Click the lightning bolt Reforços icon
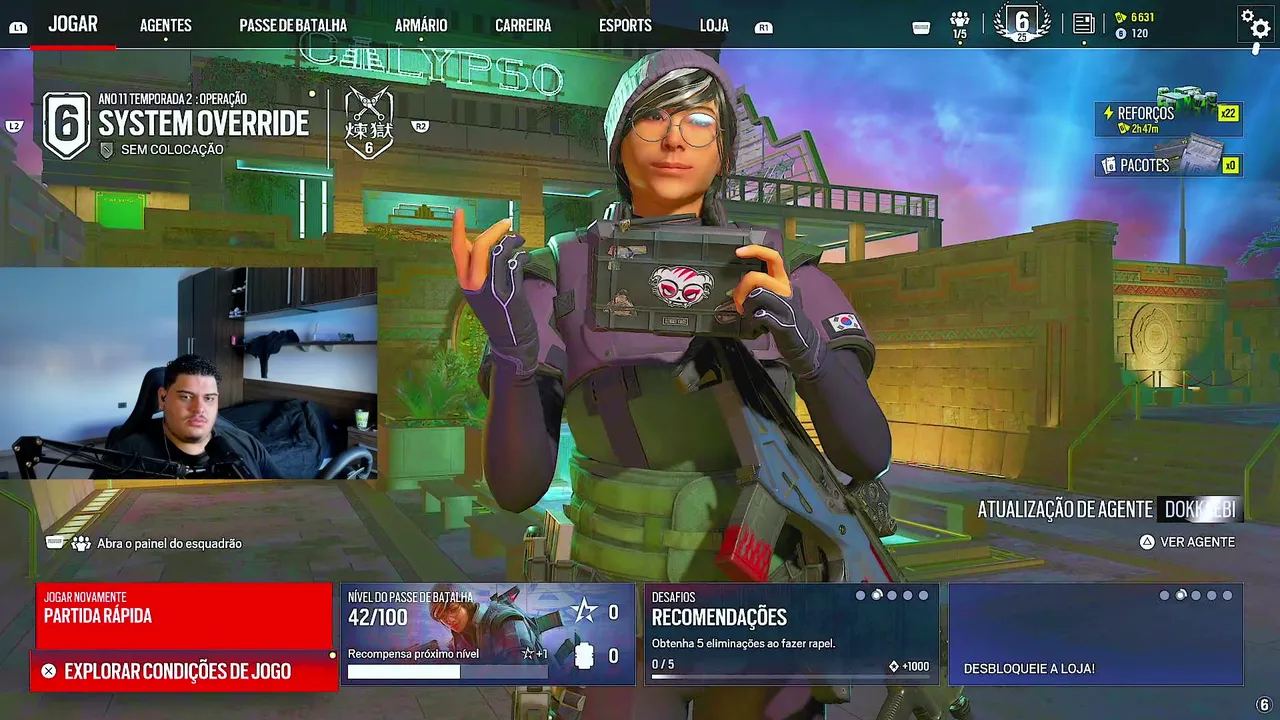The width and height of the screenshot is (1280, 720). [1108, 114]
